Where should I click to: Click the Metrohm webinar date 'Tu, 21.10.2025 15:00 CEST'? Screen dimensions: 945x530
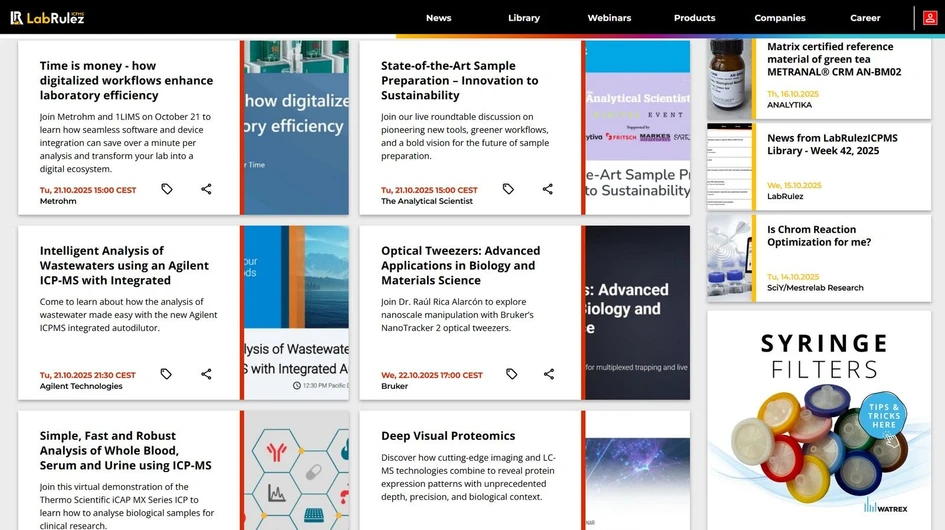coord(88,190)
